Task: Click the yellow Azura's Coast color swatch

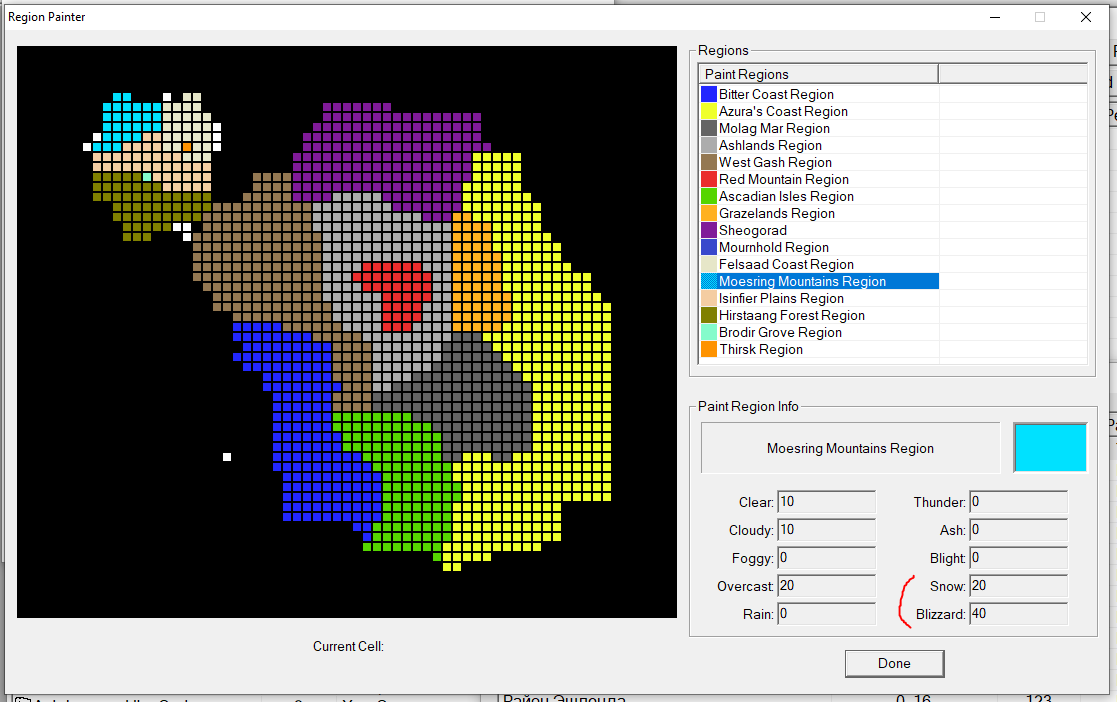Action: (x=709, y=111)
